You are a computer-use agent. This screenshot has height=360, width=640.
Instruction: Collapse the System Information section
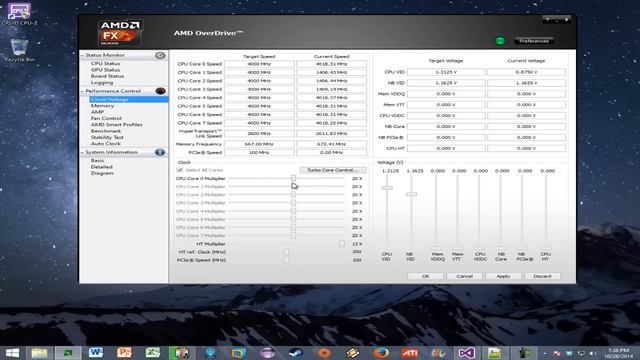point(82,152)
